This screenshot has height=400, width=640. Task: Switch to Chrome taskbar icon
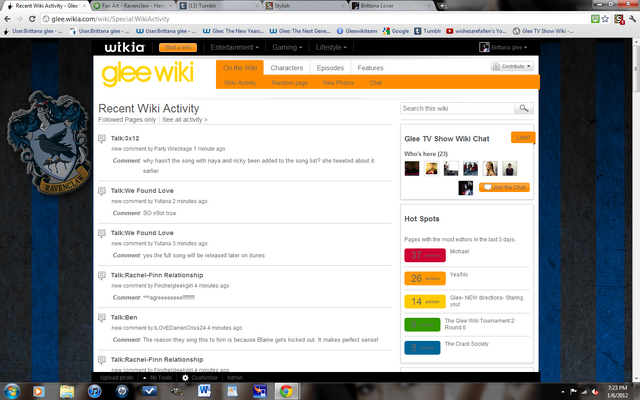click(286, 391)
